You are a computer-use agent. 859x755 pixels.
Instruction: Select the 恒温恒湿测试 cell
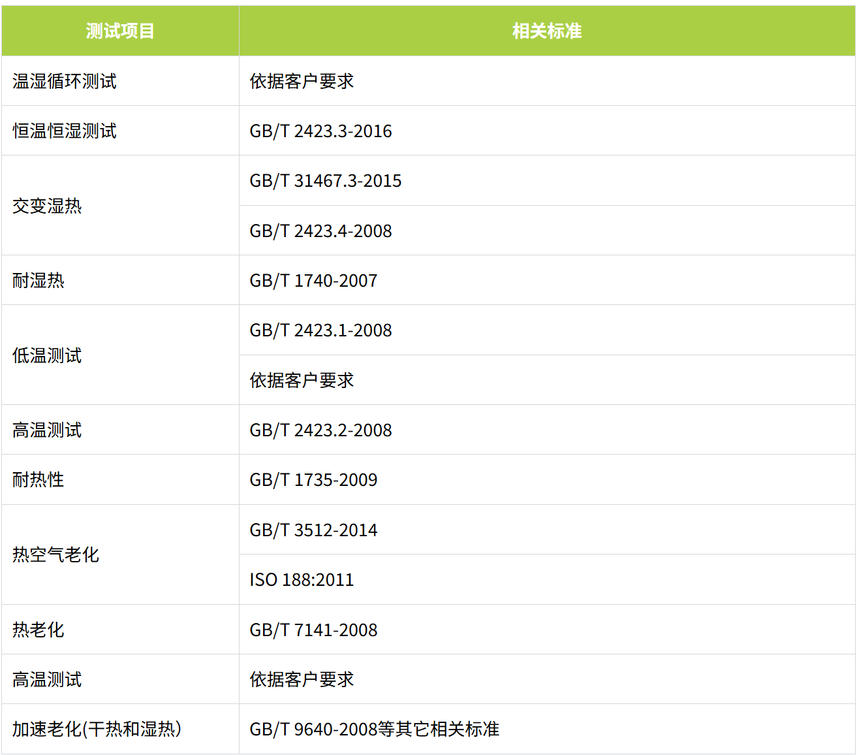pyautogui.click(x=120, y=131)
